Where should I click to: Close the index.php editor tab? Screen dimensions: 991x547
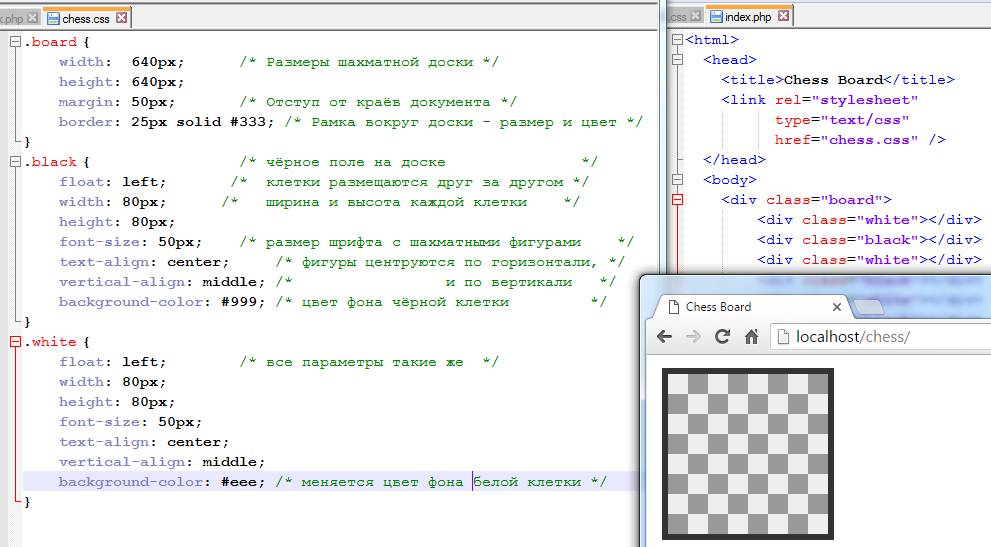[x=782, y=17]
